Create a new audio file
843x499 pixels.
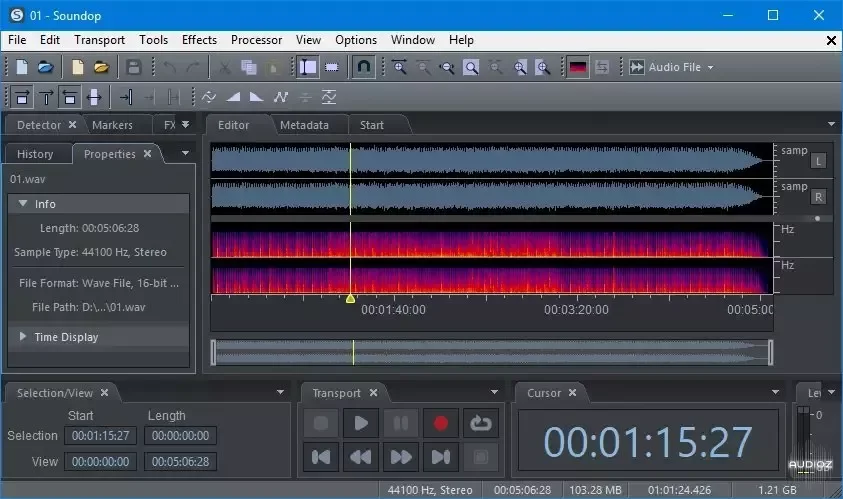click(x=22, y=67)
